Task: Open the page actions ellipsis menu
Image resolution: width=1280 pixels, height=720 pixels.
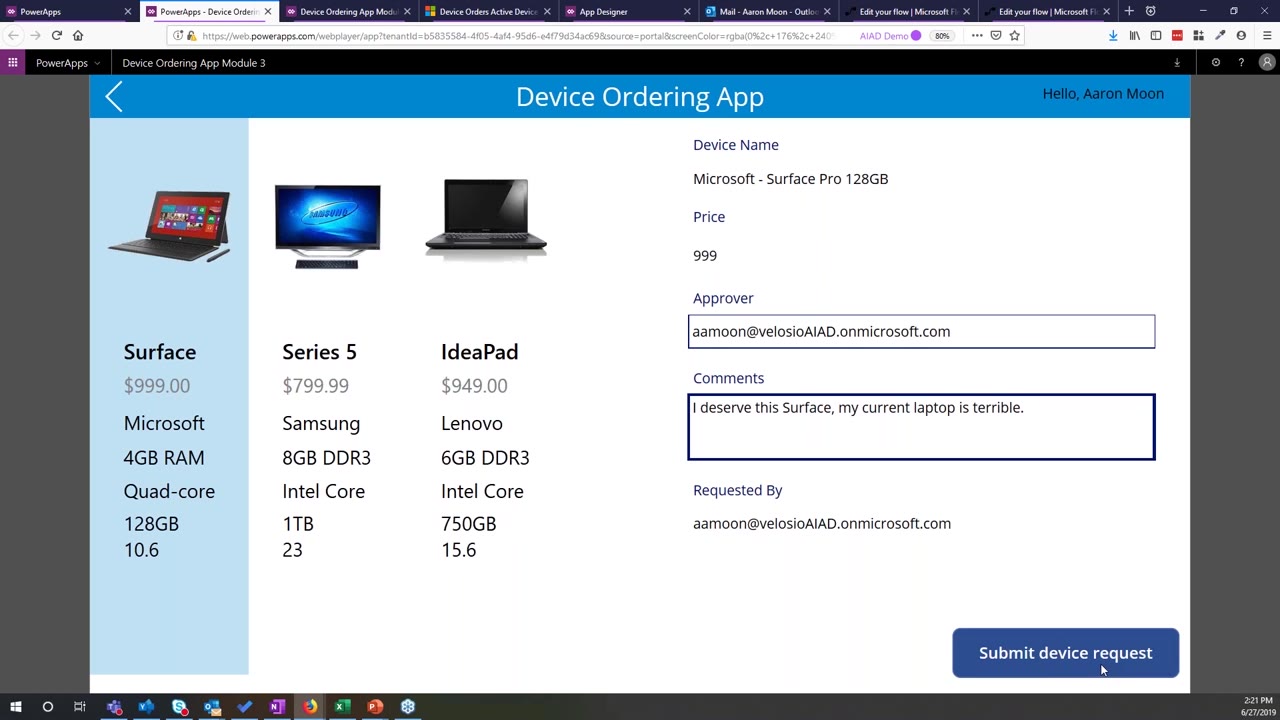Action: (x=977, y=36)
